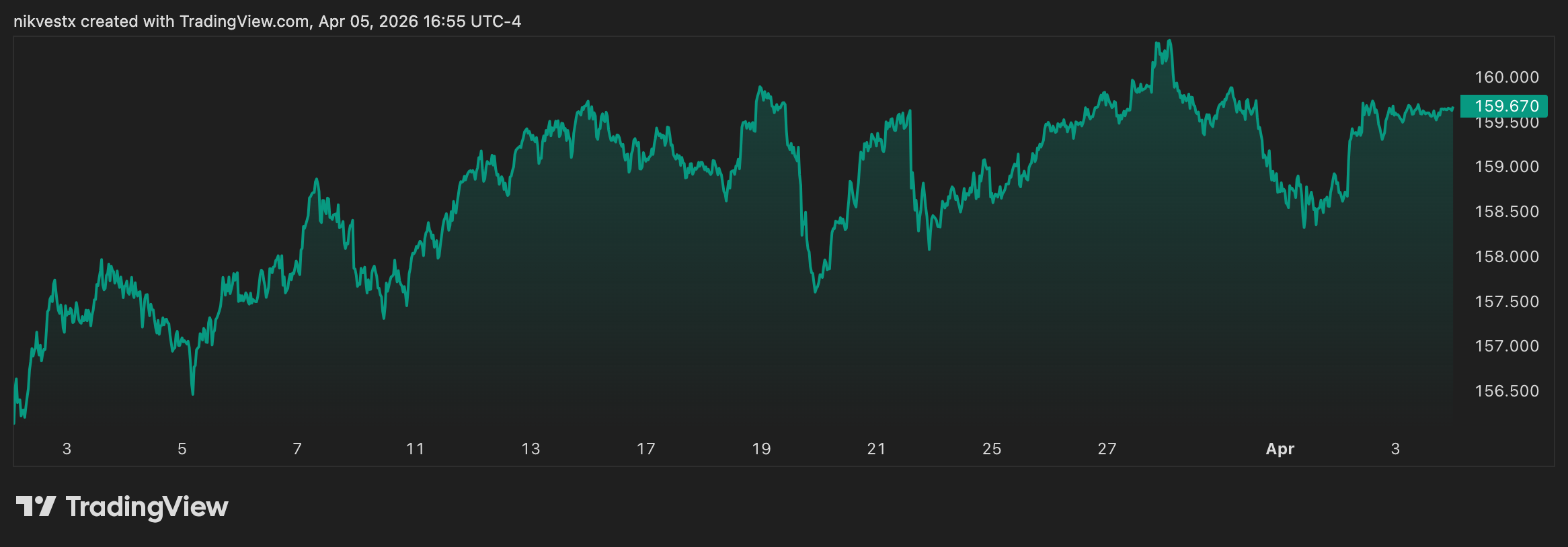
Task: Click the 'Apr' month label on time axis
Action: (1280, 449)
